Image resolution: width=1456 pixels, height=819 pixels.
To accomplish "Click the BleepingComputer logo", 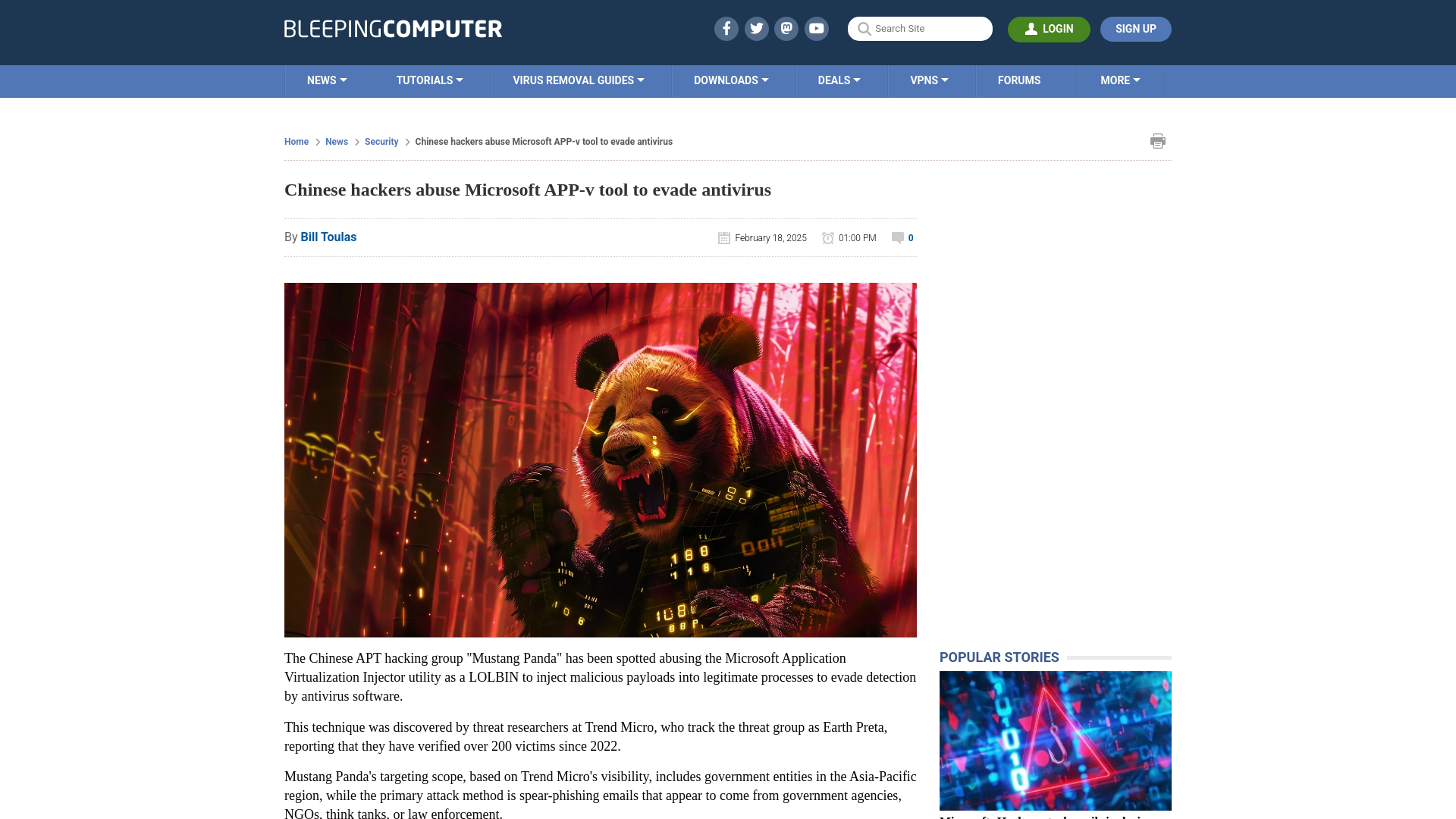I will (393, 29).
